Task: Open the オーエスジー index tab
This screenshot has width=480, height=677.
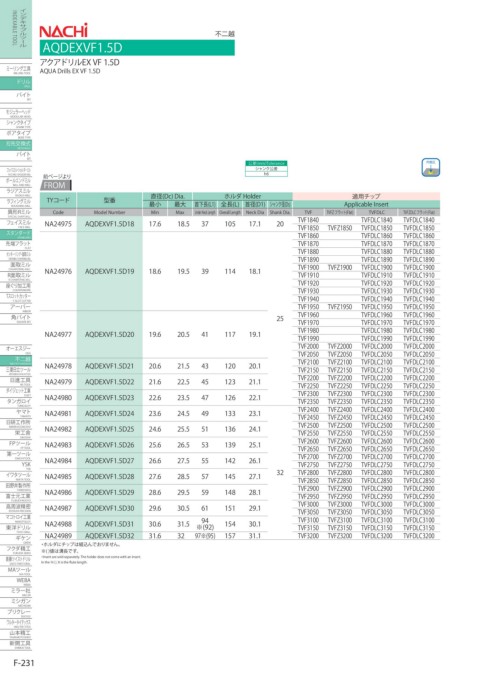Action: coord(16,349)
